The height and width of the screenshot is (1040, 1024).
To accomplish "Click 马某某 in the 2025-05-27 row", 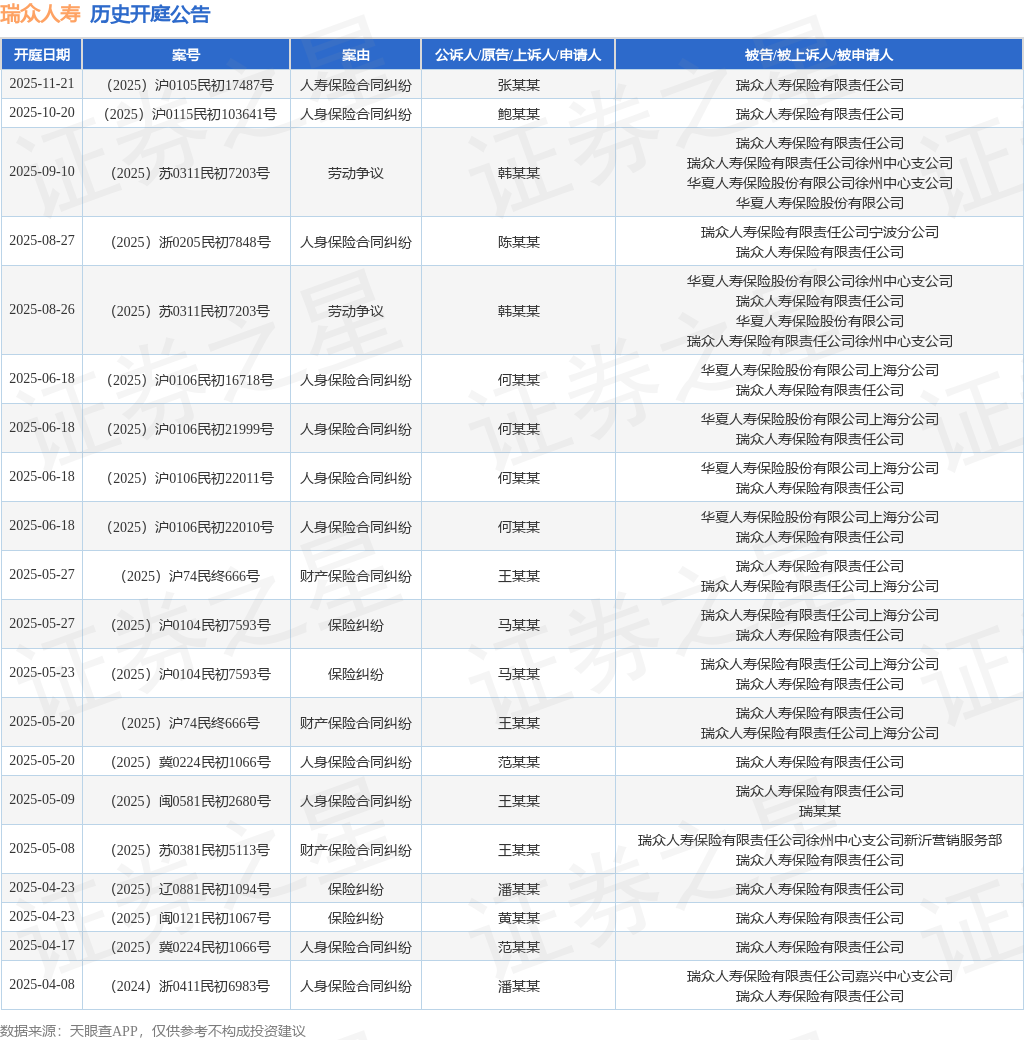I will (519, 625).
